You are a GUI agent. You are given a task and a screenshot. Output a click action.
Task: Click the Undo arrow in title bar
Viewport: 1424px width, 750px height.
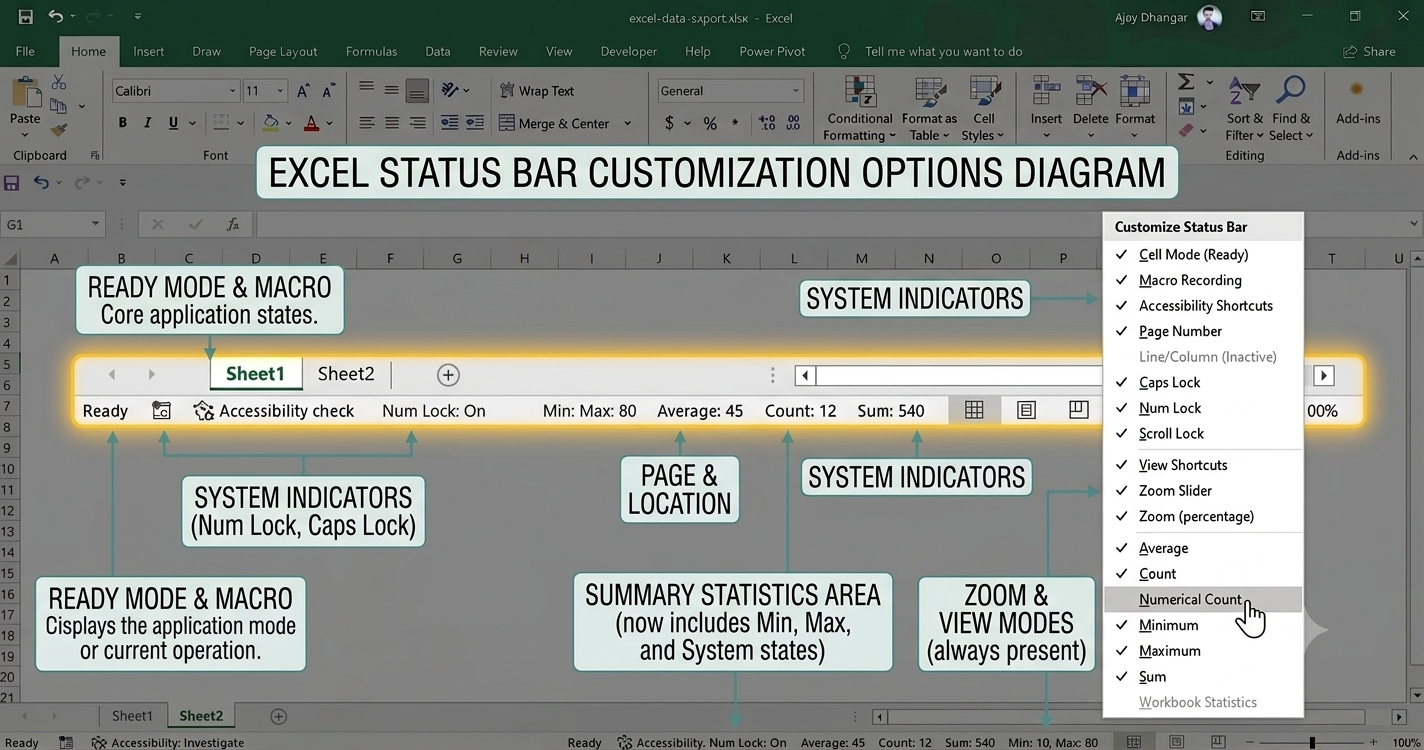point(55,17)
